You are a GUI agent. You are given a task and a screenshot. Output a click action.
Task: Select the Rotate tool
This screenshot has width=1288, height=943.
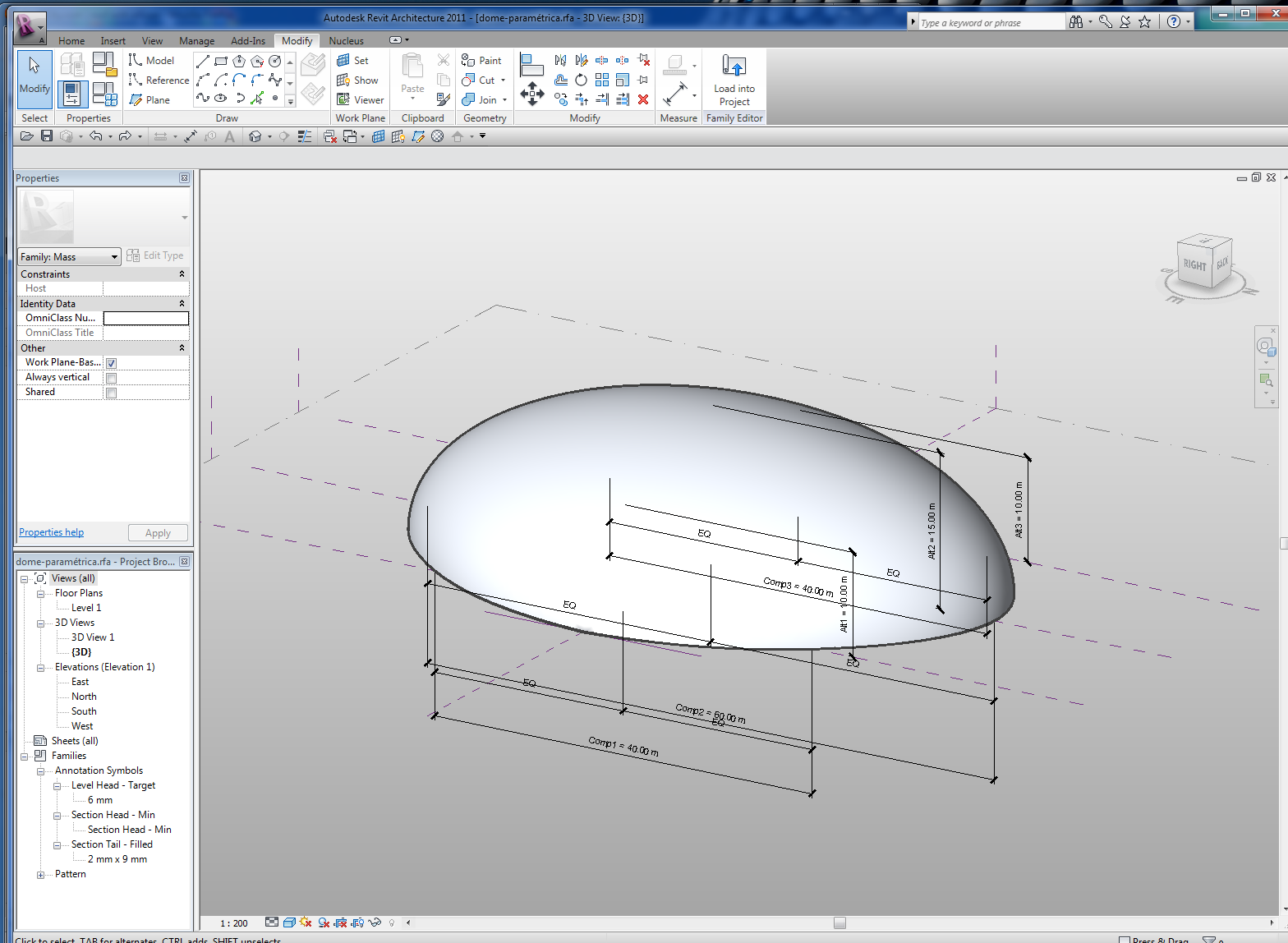click(581, 80)
